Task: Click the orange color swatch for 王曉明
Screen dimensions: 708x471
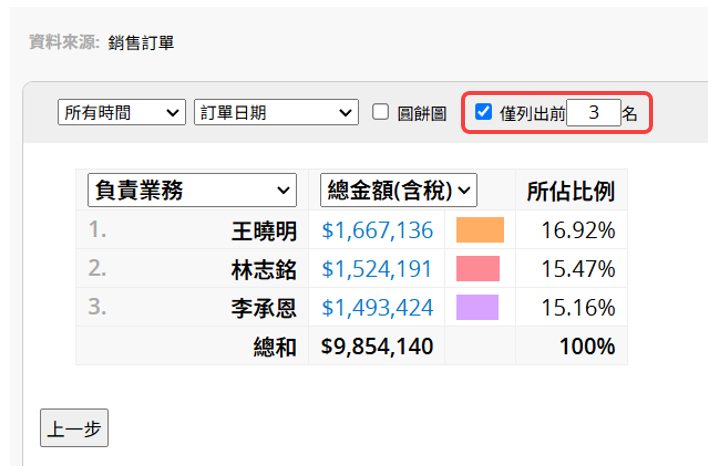Action: point(480,231)
